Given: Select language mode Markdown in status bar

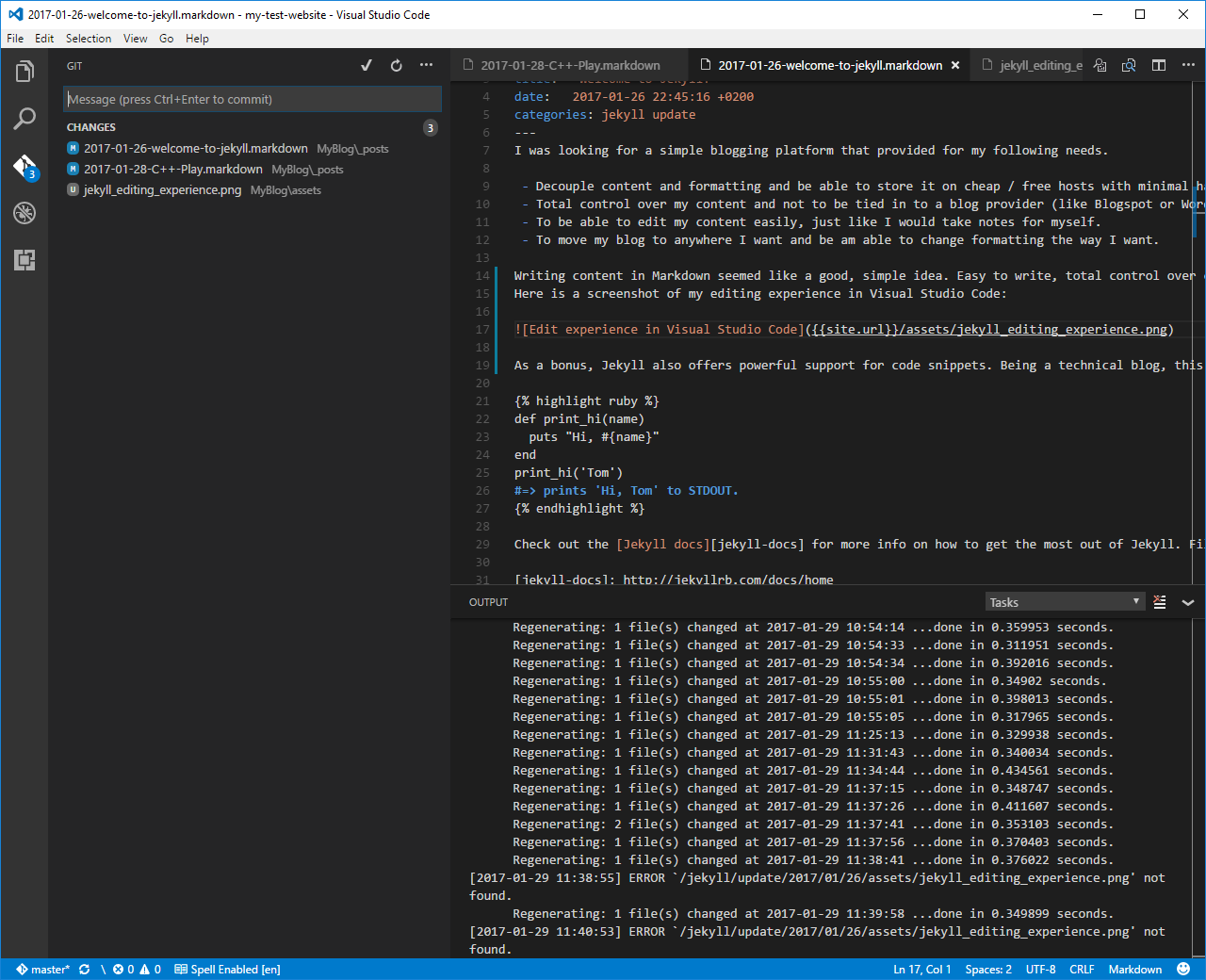Looking at the screenshot, I should [x=1134, y=969].
